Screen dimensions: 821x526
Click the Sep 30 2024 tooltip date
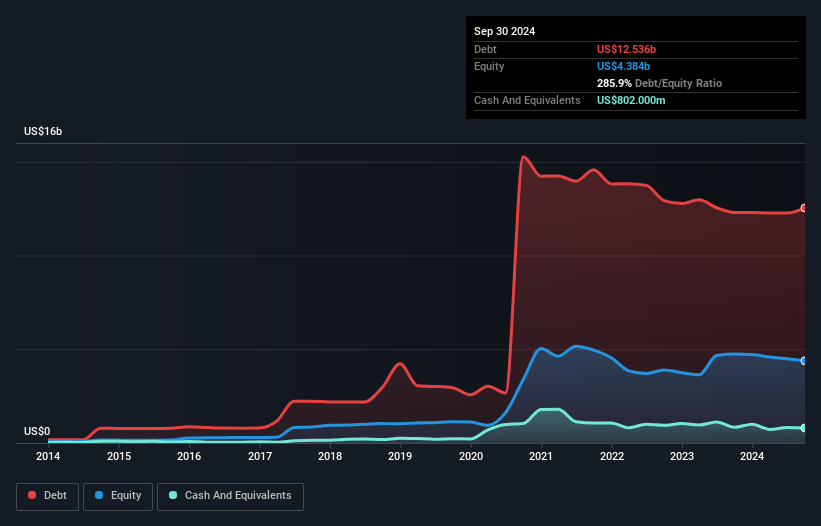pos(504,31)
